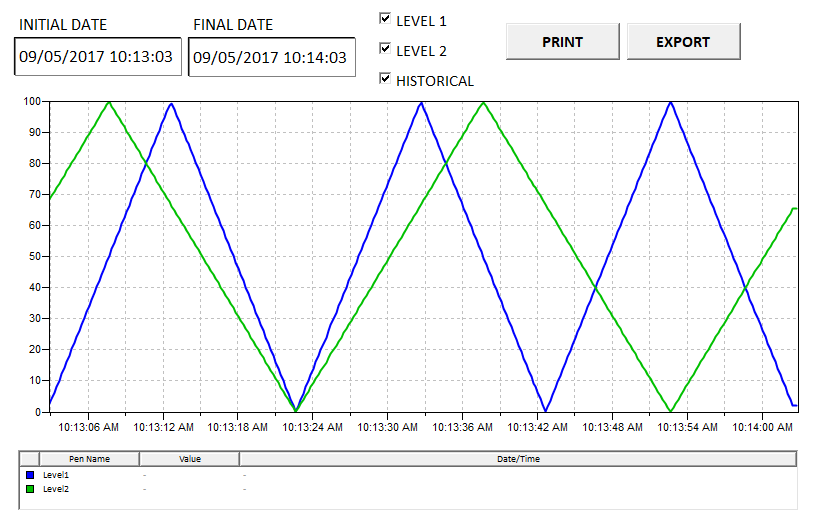This screenshot has width=816, height=530.
Task: Click the 10:13:06 AM time axis label
Action: tap(88, 427)
